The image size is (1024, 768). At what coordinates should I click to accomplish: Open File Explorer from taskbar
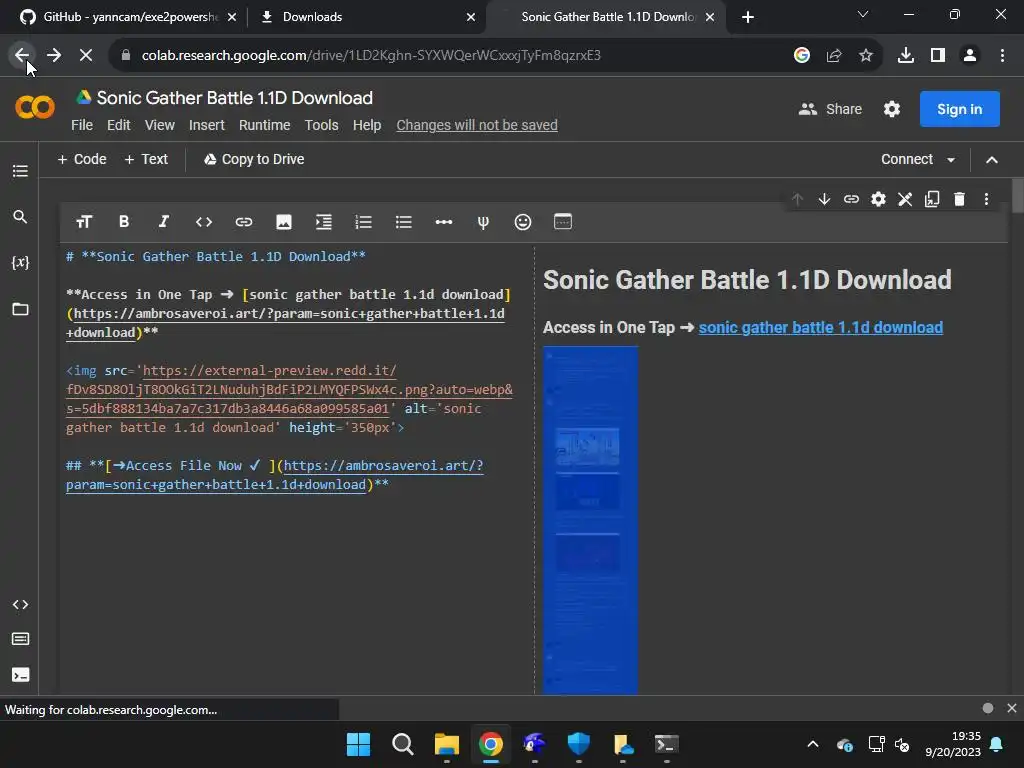click(x=447, y=744)
